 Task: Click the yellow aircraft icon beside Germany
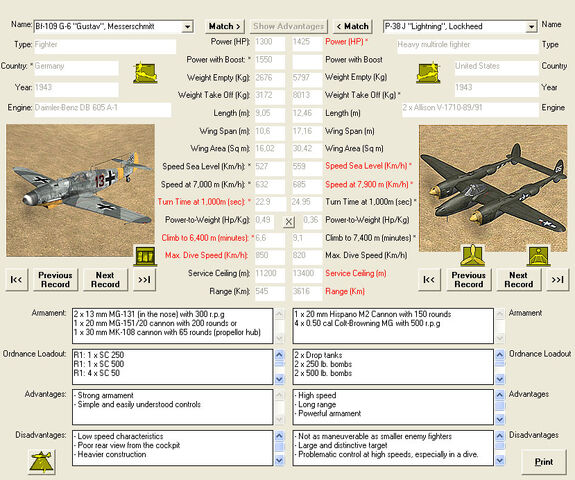pos(145,73)
